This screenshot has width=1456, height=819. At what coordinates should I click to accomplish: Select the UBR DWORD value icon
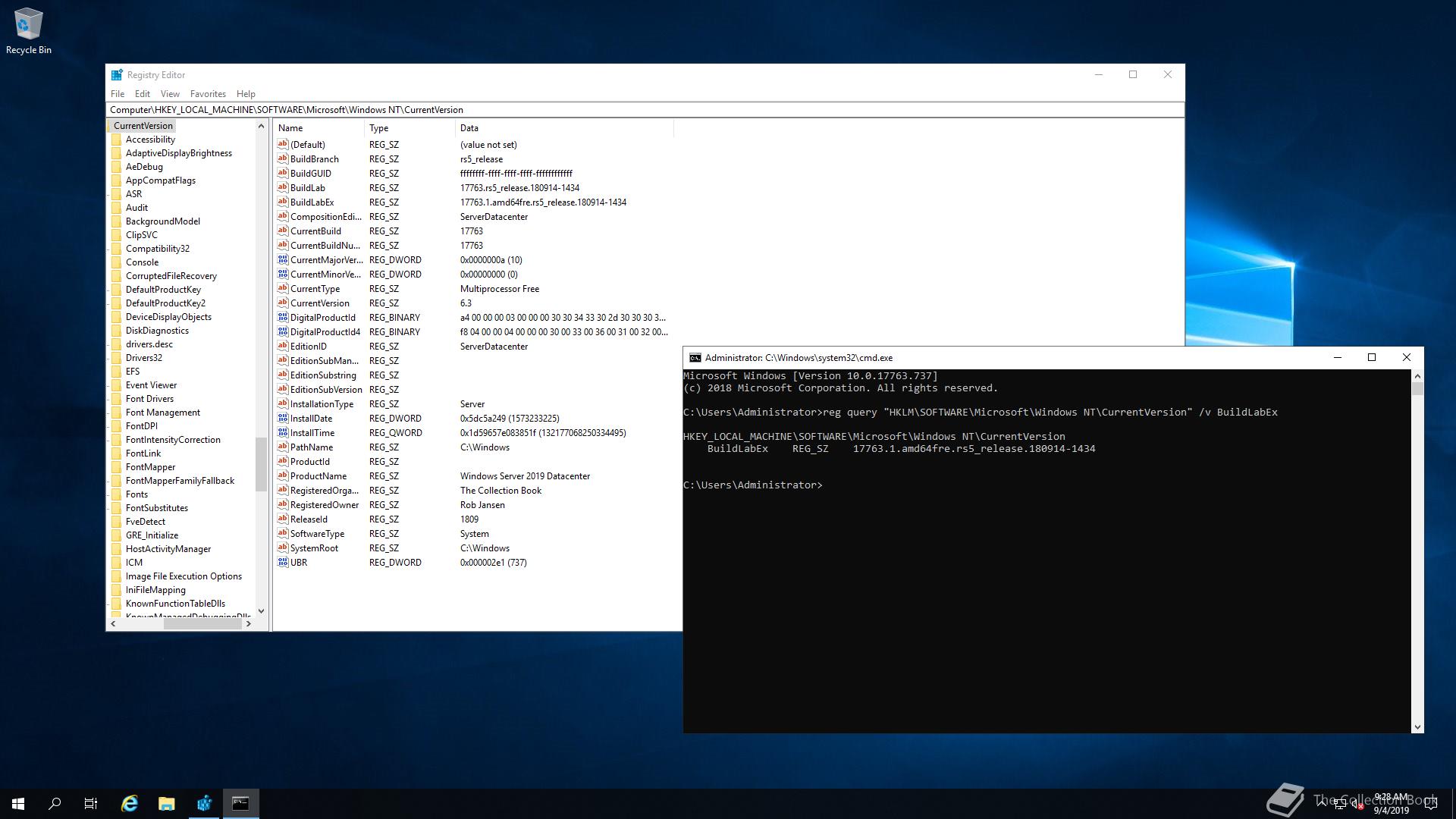283,562
